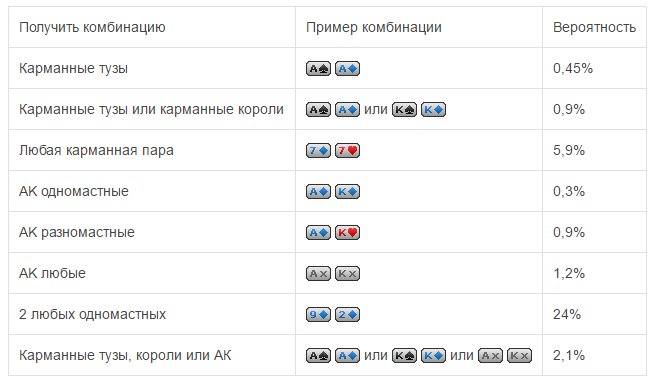Click the grey Kx card in the last row
This screenshot has height=381, width=655.
coord(520,356)
